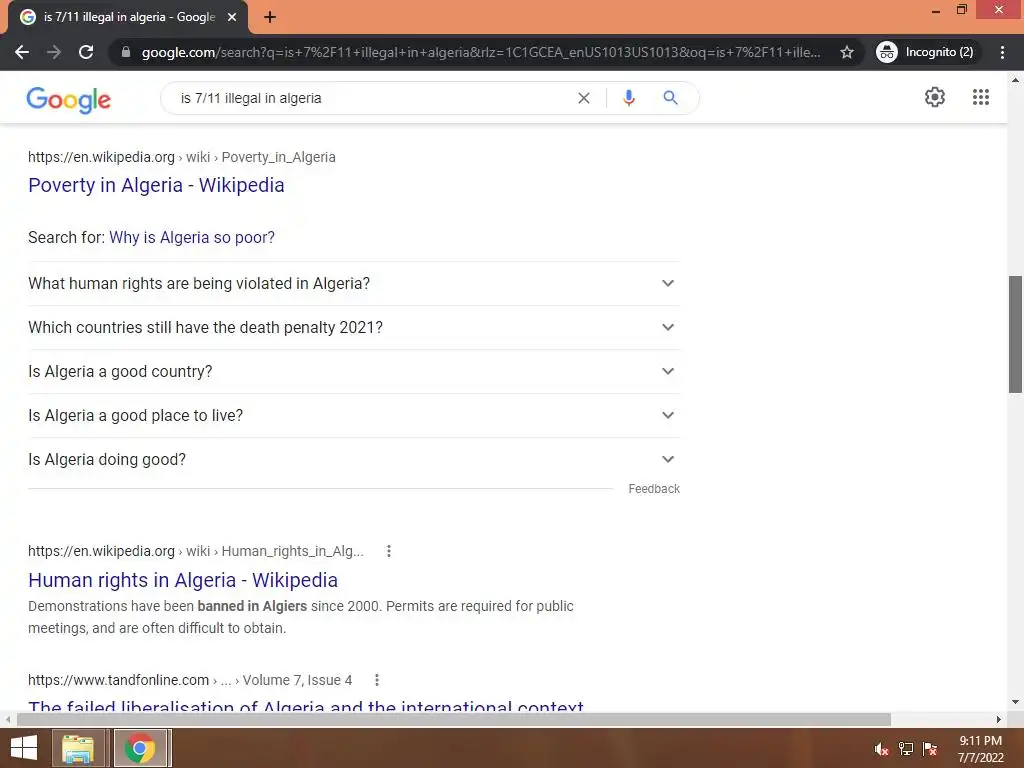Click the muted volume tray icon
This screenshot has height=768, width=1024.
882,749
